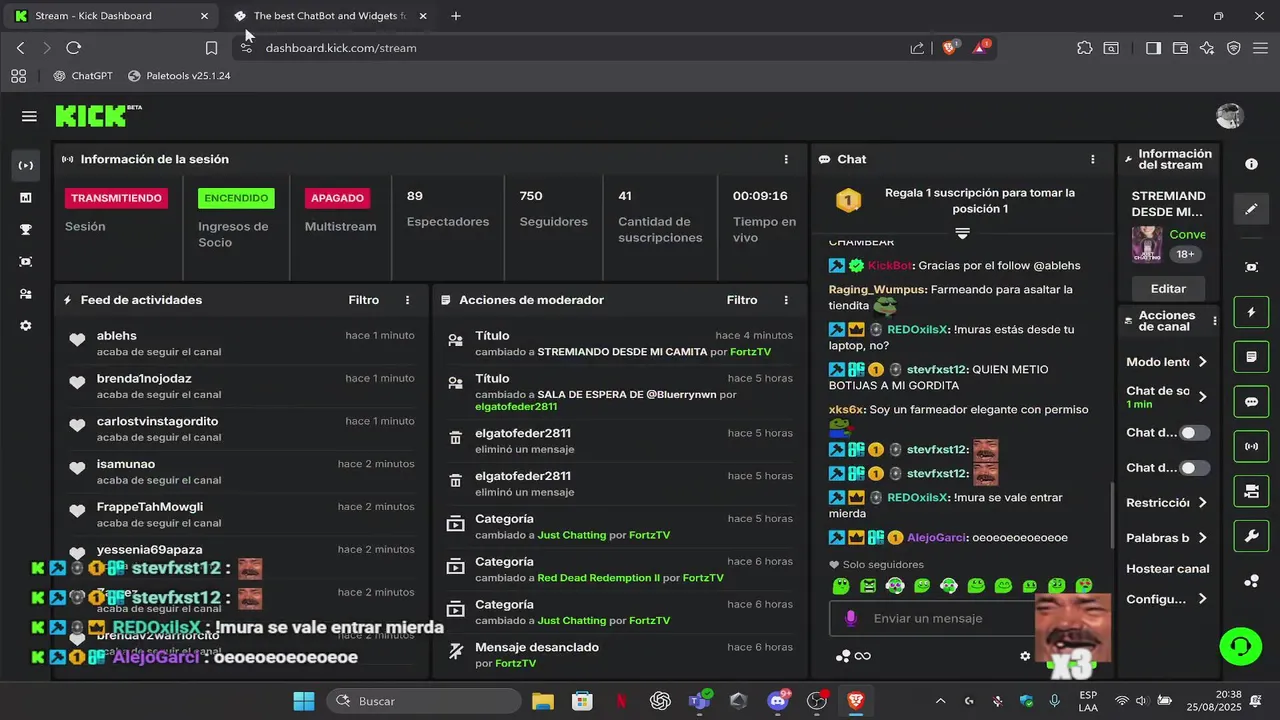Click the capture frame icon in left sidebar
Viewport: 1280px width, 720px height.
26,262
